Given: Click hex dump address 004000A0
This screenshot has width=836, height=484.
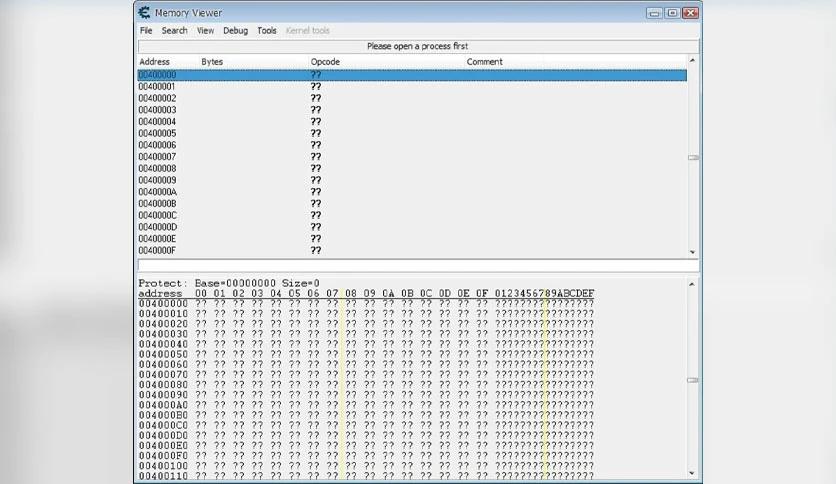Looking at the screenshot, I should [163, 405].
